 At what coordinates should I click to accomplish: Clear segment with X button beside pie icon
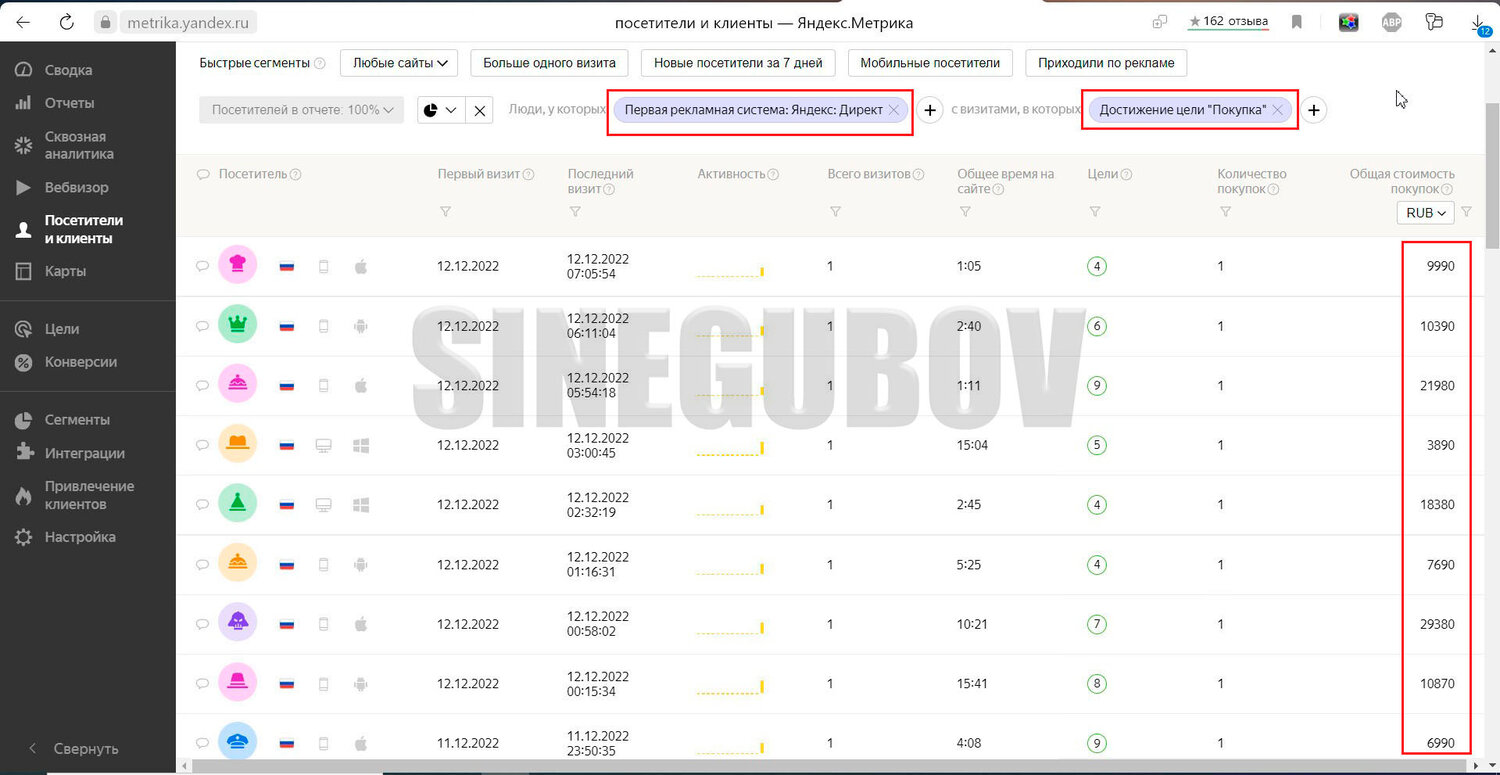[x=479, y=111]
